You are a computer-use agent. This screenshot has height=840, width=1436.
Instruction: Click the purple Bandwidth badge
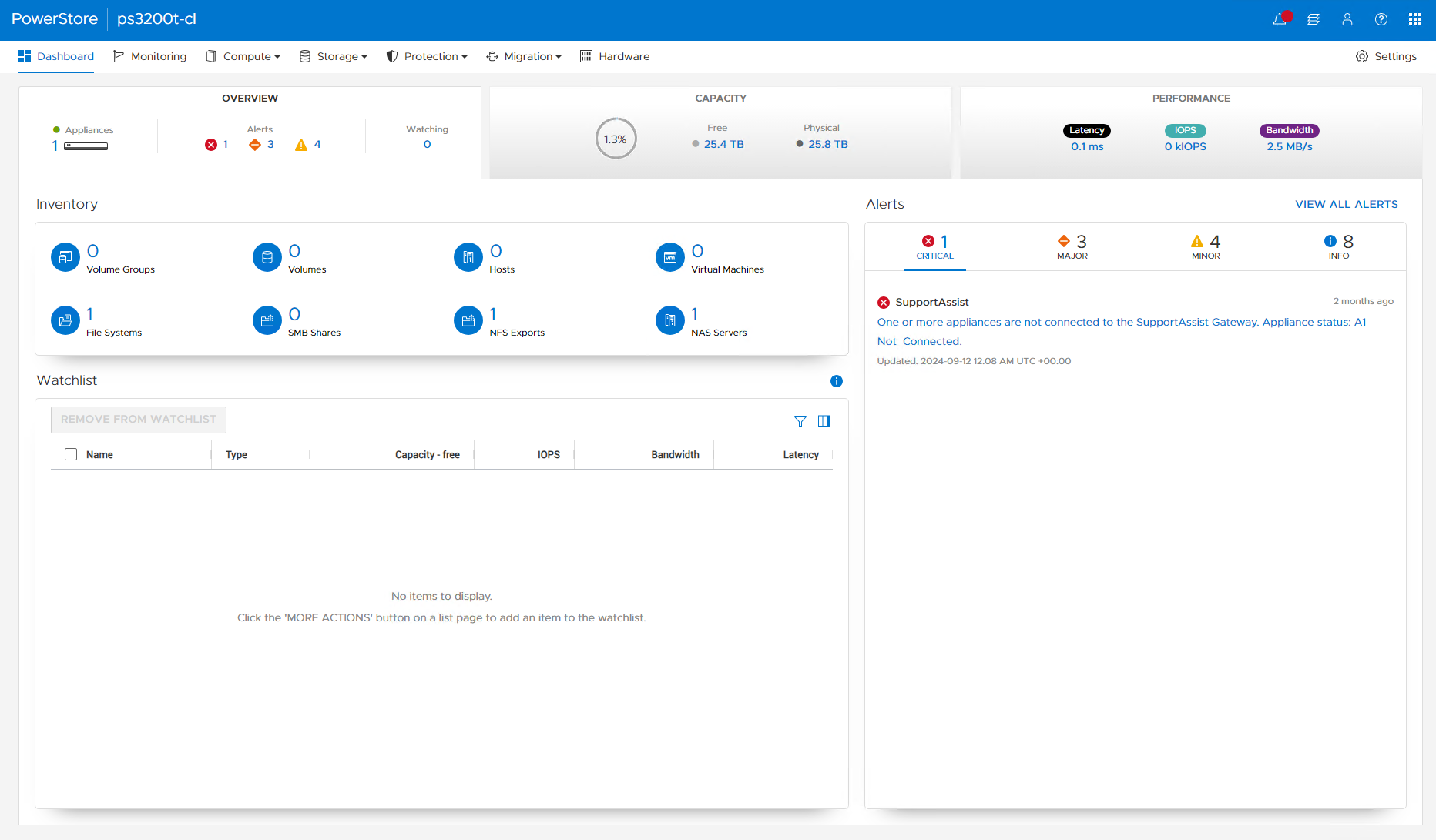(1290, 130)
